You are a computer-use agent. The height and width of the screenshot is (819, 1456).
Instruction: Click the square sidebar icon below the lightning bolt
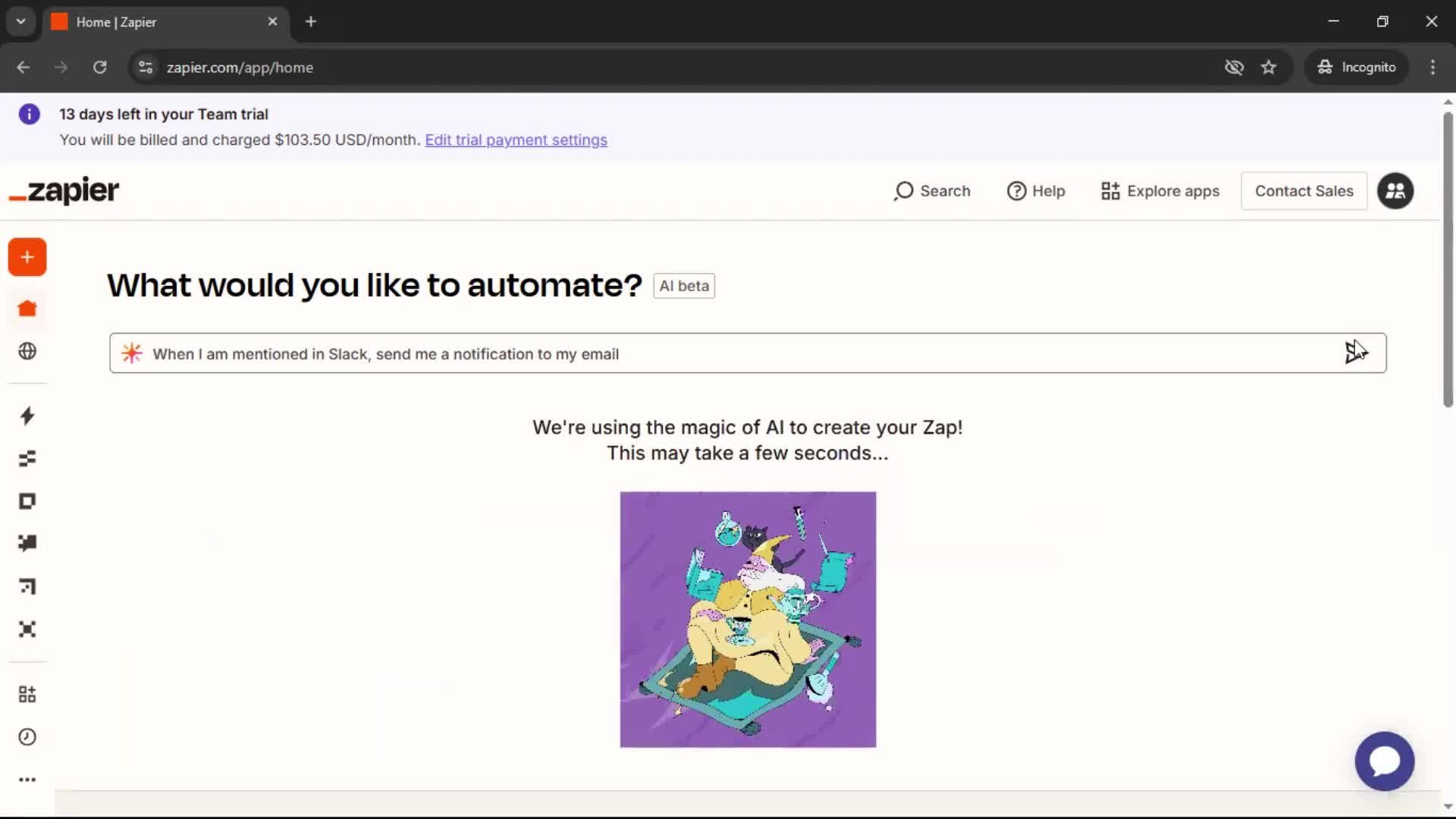27,501
